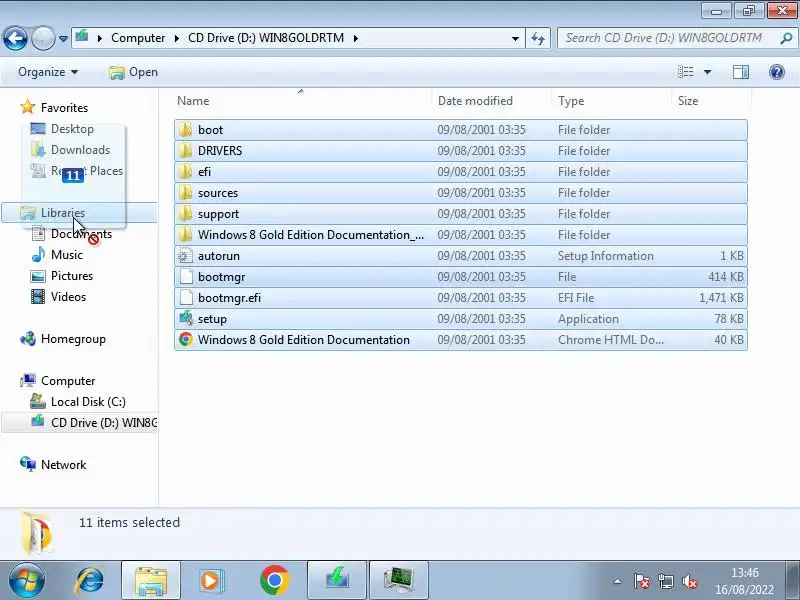The height and width of the screenshot is (600, 800).
Task: Open Windows Help question mark
Action: click(x=777, y=72)
